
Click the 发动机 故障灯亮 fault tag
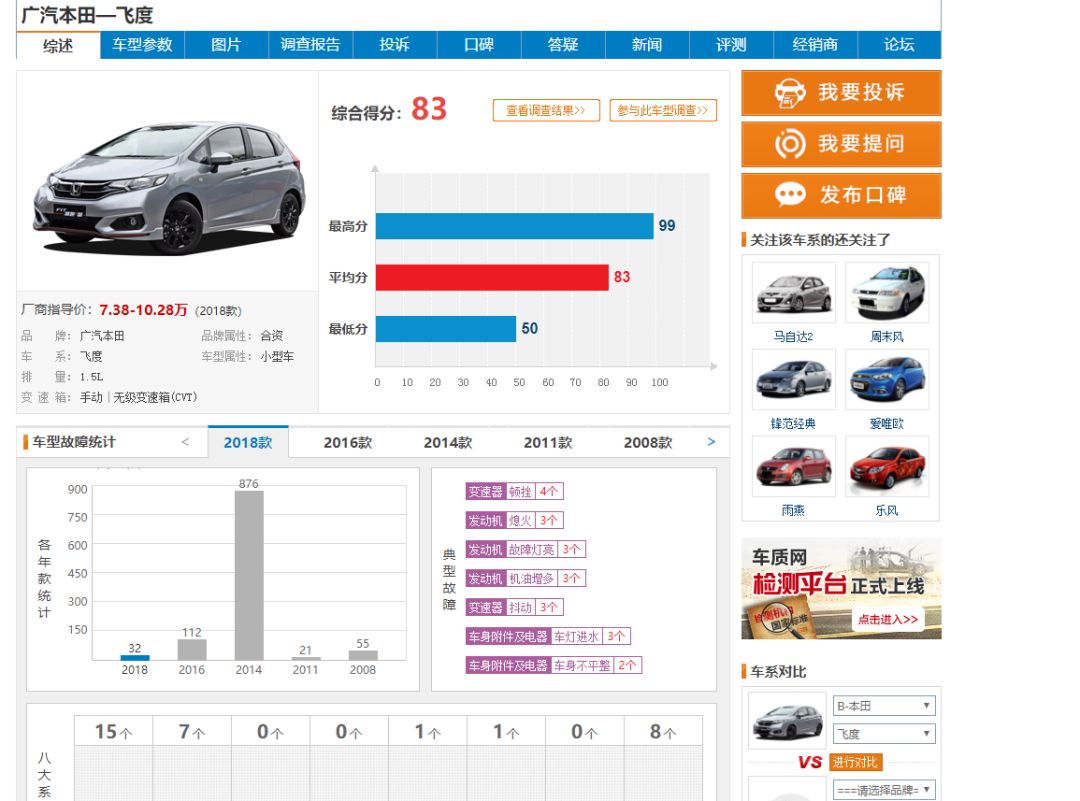pos(526,550)
